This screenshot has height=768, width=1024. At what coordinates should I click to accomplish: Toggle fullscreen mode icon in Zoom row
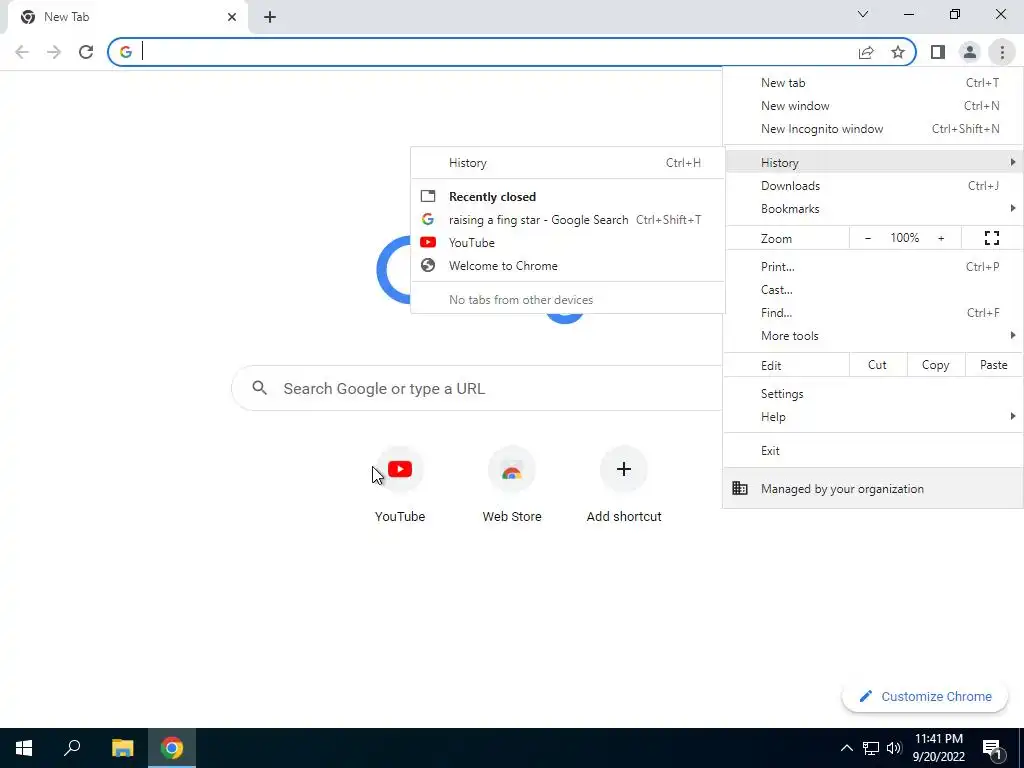click(x=991, y=238)
